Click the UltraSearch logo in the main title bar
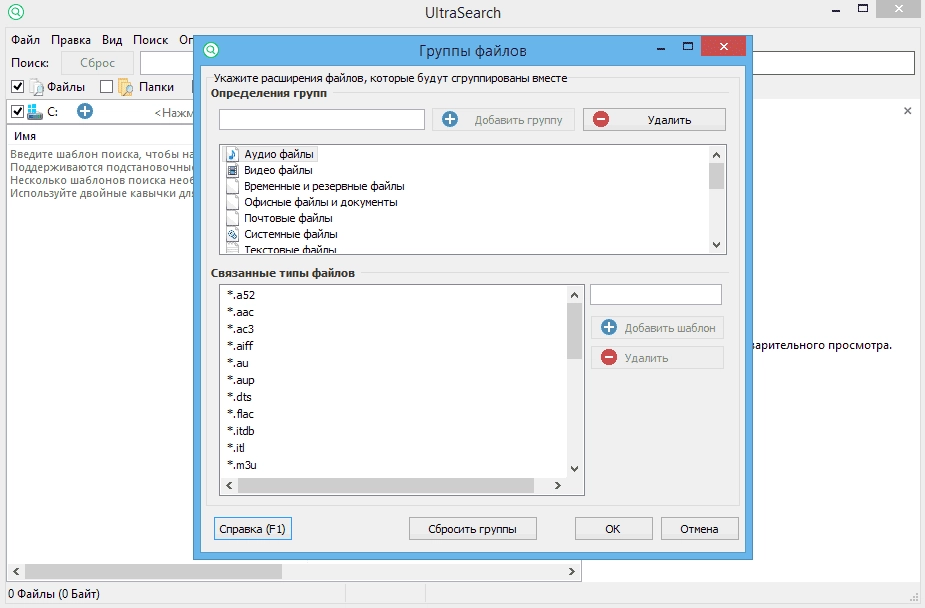Viewport: 925px width, 608px height. (x=17, y=12)
